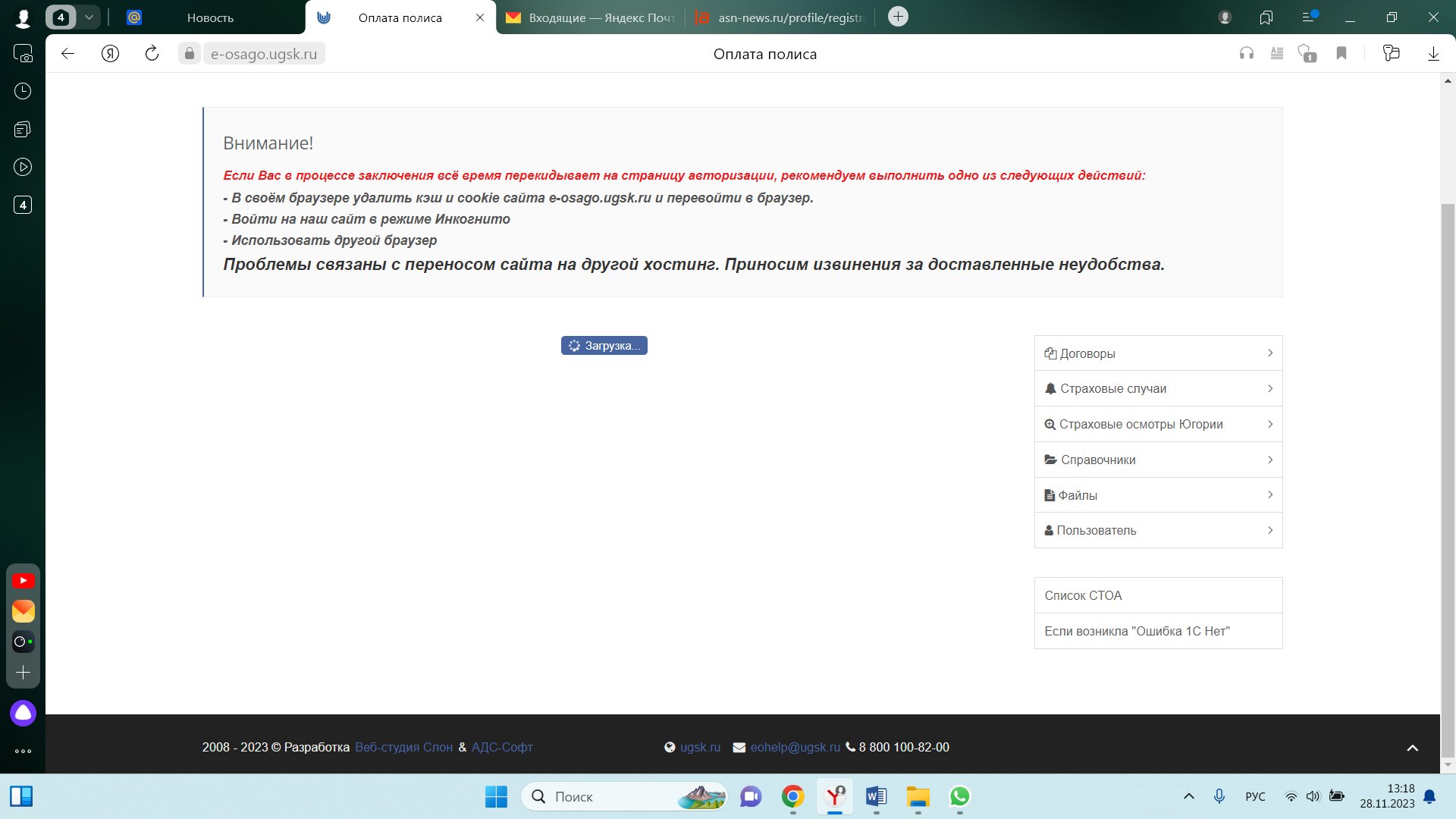The image size is (1456, 819).
Task: Open YouTube shortcut in browser sidebar
Action: click(x=23, y=580)
